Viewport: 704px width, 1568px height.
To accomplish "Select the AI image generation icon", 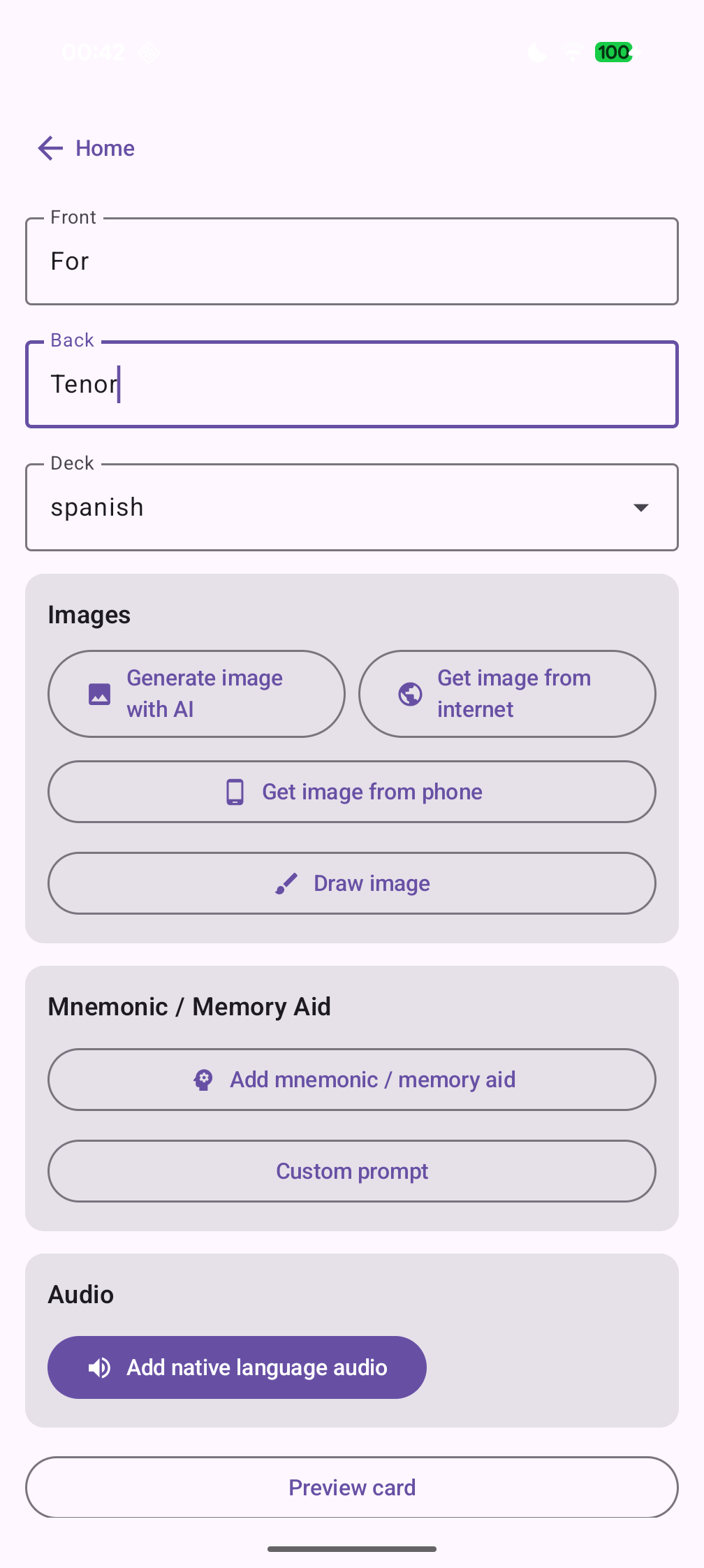I will coord(100,693).
